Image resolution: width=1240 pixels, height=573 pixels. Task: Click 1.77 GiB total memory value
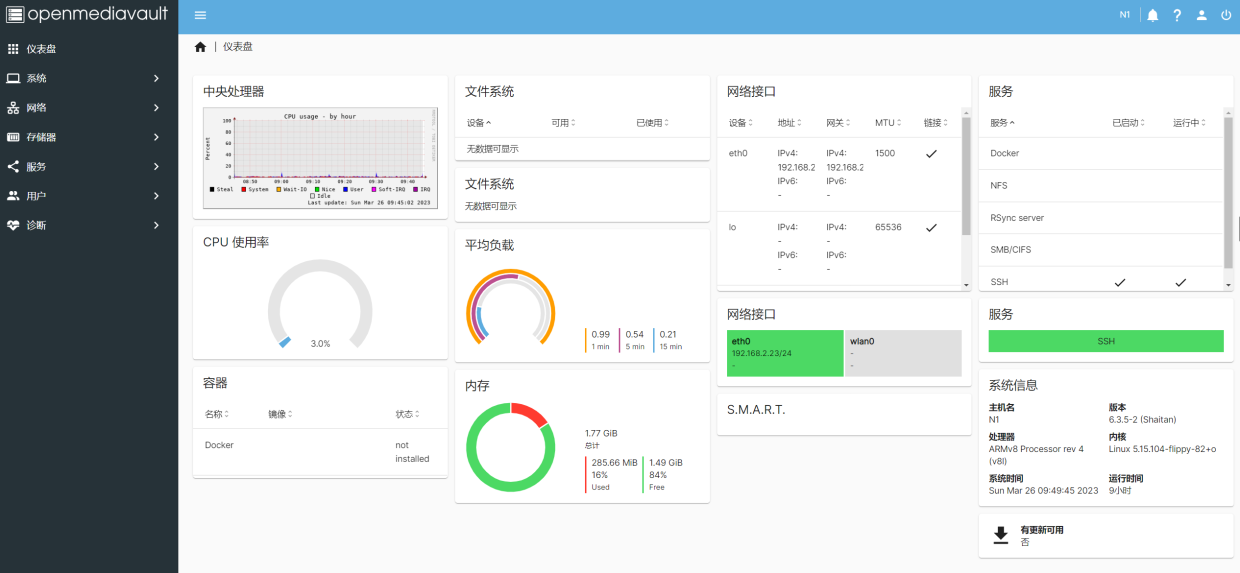pos(601,433)
